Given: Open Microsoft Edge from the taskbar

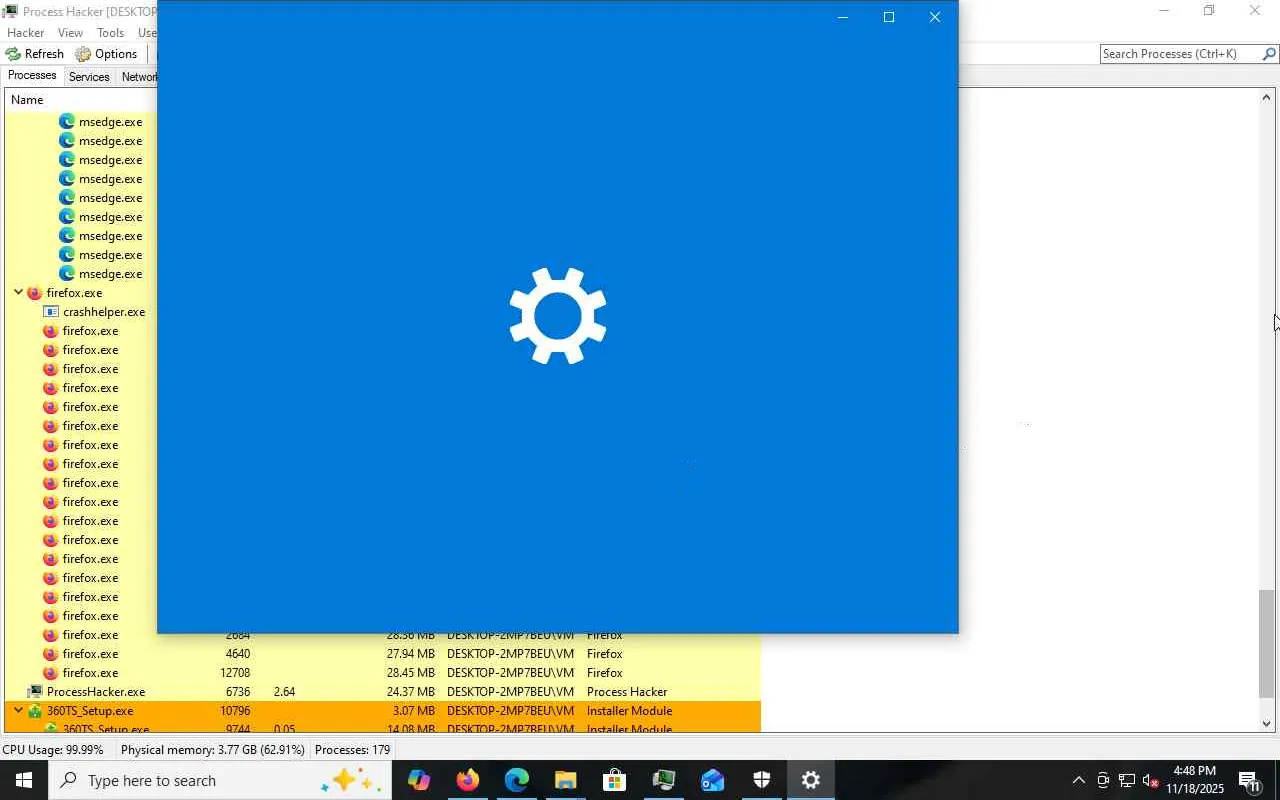Looking at the screenshot, I should [x=517, y=780].
